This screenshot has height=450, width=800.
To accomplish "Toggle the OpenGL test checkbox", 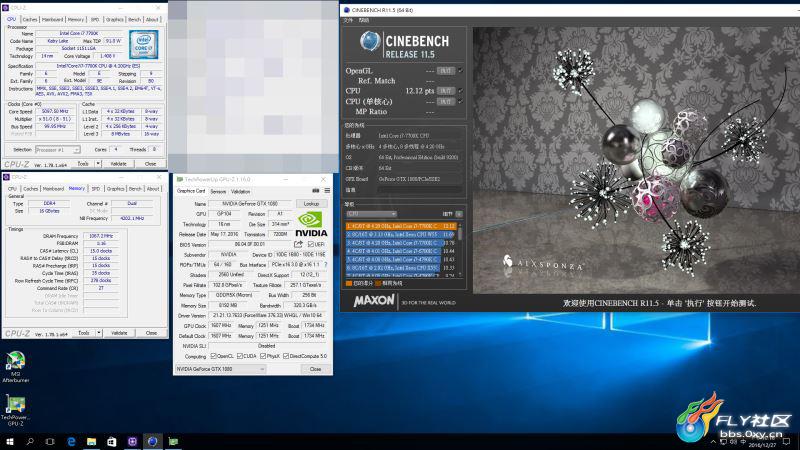I will coord(460,71).
